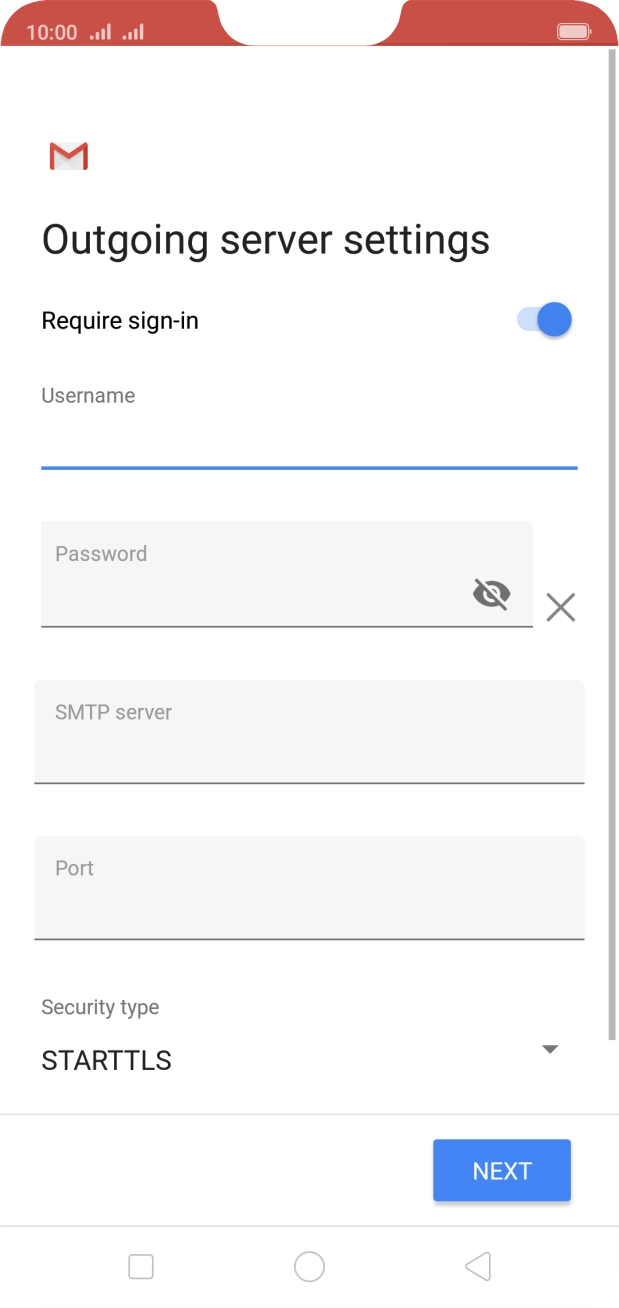This screenshot has width=619, height=1308.
Task: Navigate back with the triangle icon
Action: coord(478,1267)
